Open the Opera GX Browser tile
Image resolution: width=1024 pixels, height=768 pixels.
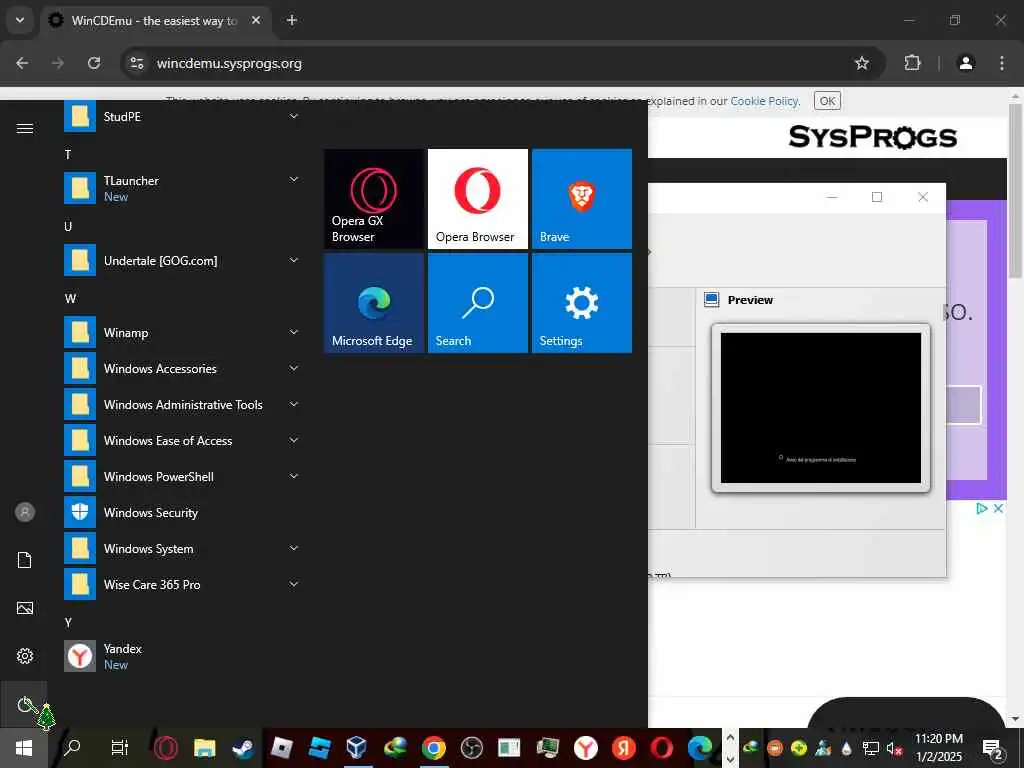click(x=374, y=199)
